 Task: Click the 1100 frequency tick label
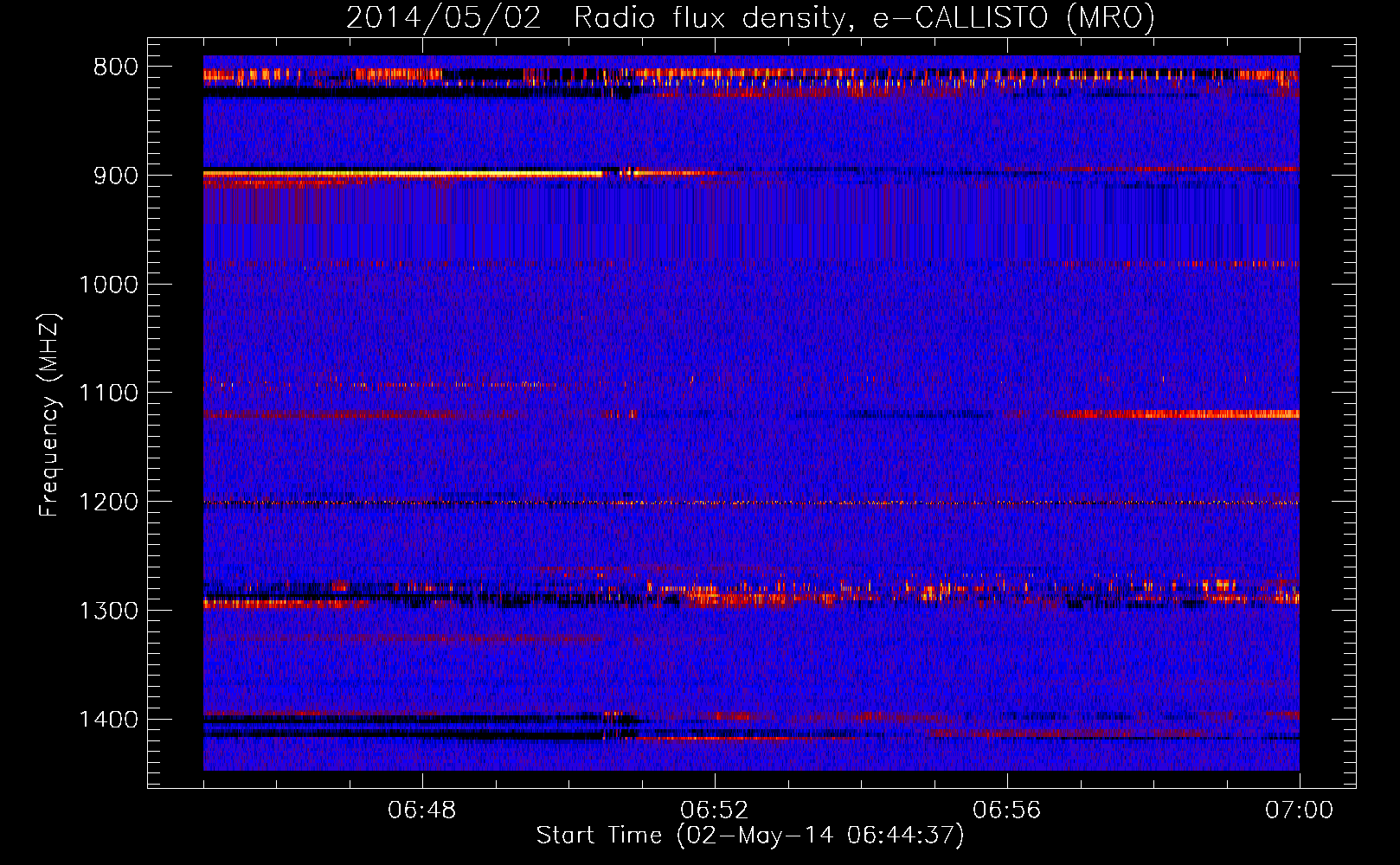(x=109, y=394)
